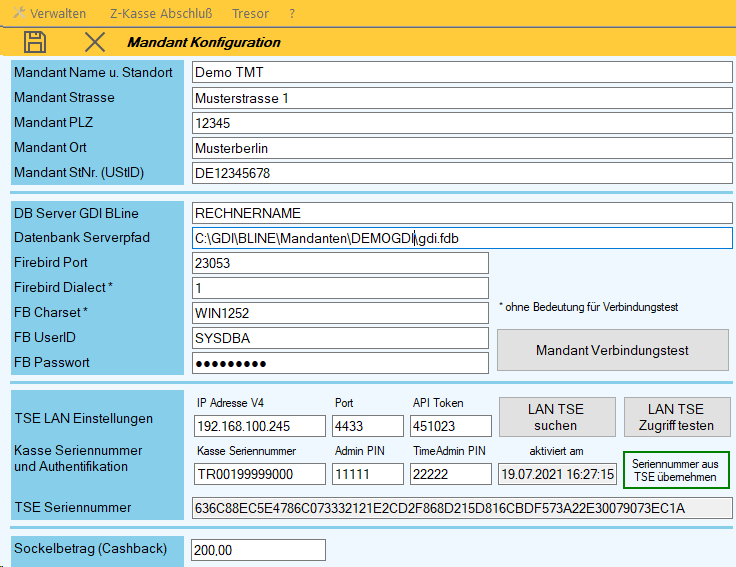
Task: Click the Admin PIN caption
Action: [360, 451]
